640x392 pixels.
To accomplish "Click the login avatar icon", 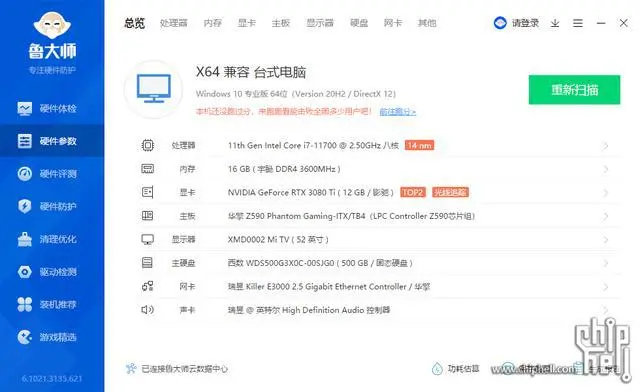I will pyautogui.click(x=500, y=23).
